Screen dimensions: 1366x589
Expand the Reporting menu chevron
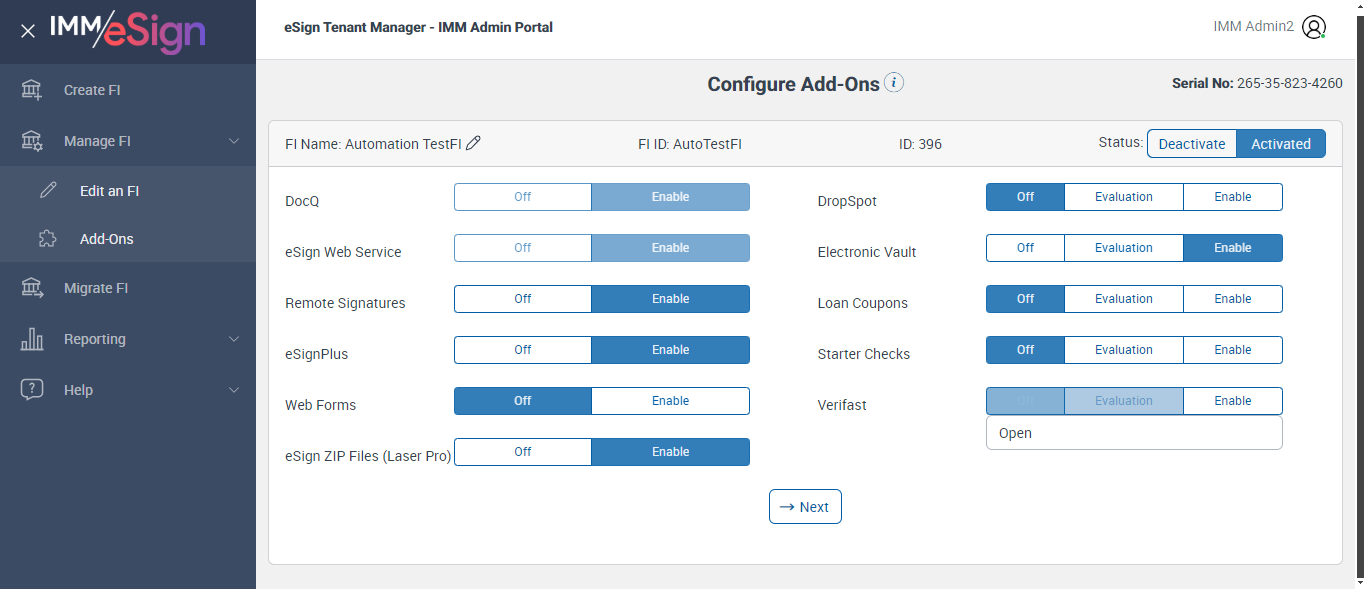pyautogui.click(x=234, y=339)
